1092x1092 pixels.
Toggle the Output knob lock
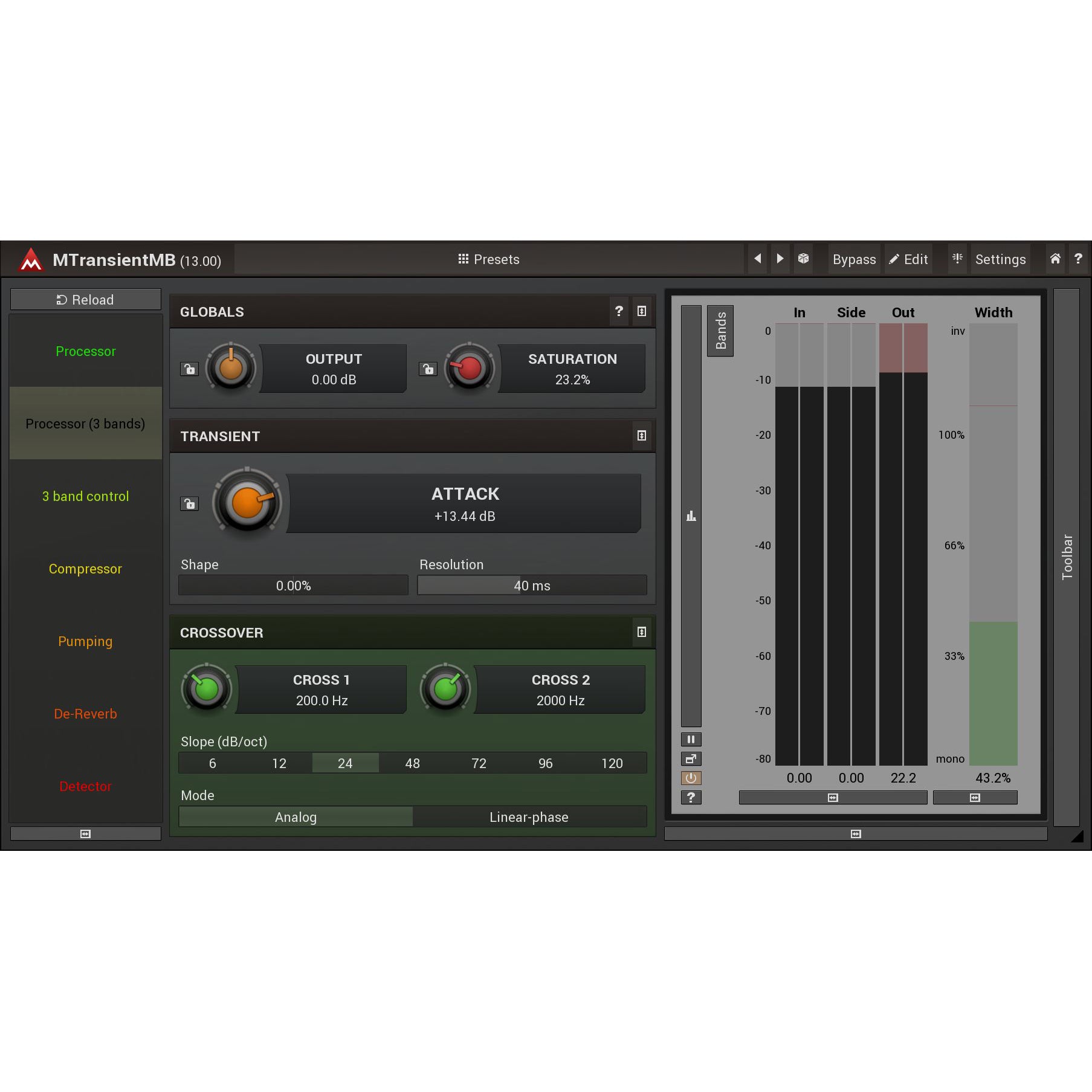point(189,369)
